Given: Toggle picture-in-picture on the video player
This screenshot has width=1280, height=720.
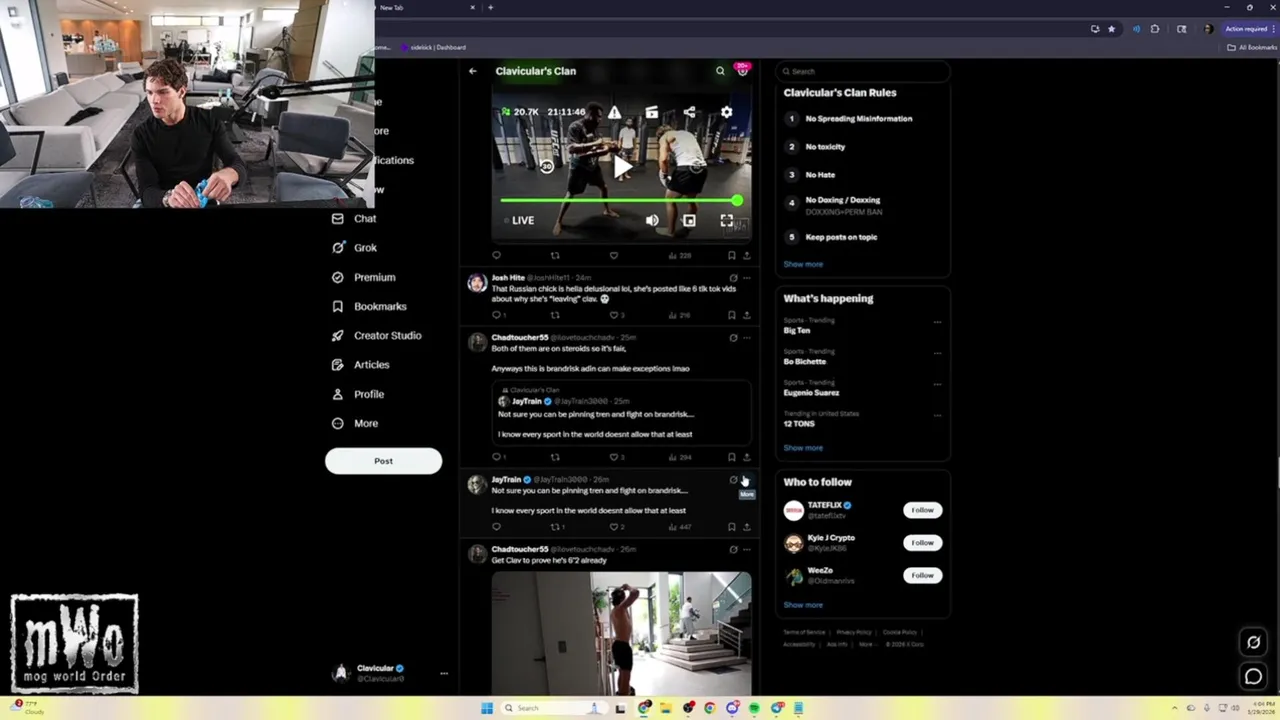Looking at the screenshot, I should [689, 220].
